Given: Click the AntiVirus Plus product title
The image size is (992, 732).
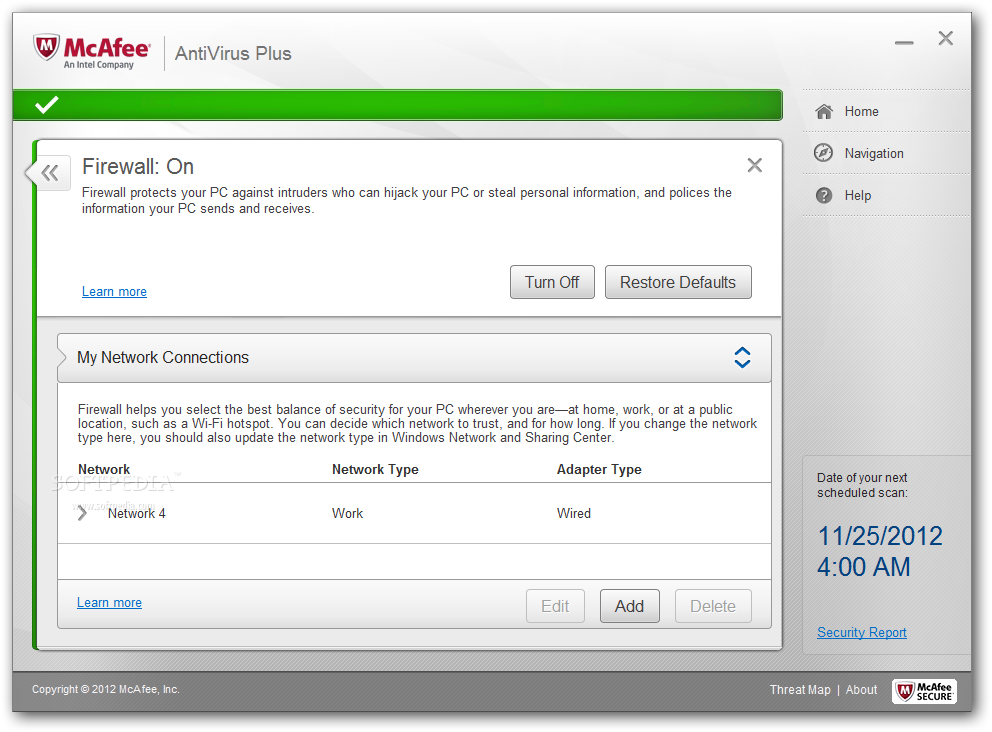Looking at the screenshot, I should click(x=233, y=53).
